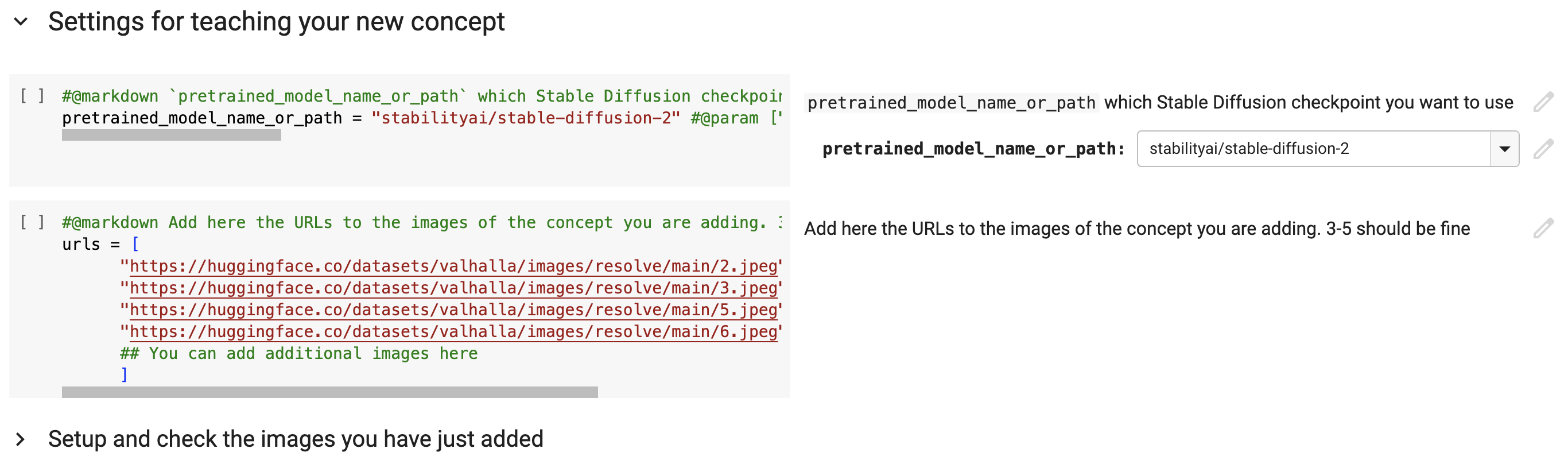
Task: Run the urls code cell
Action: click(32, 222)
